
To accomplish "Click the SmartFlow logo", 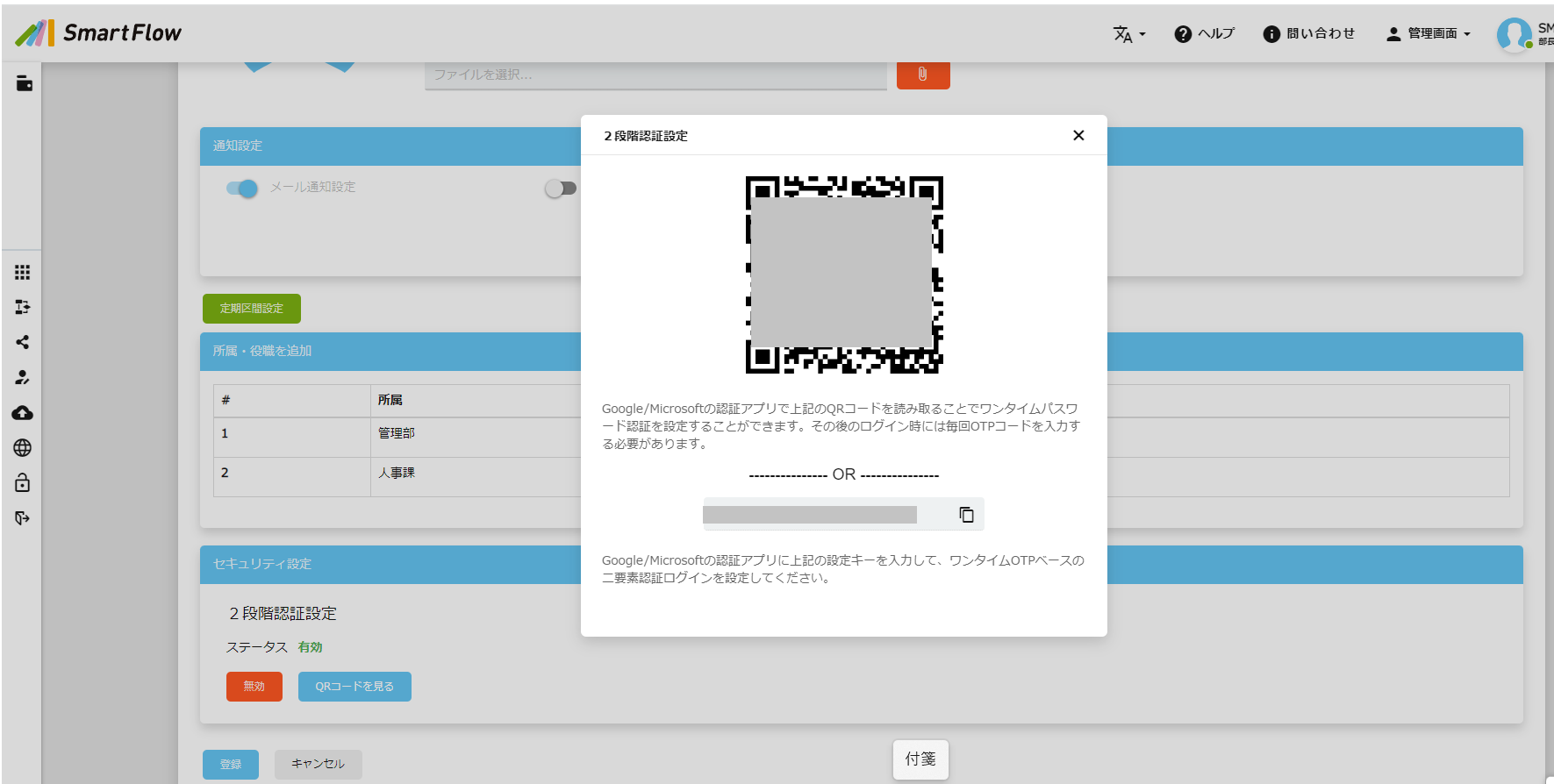I will pyautogui.click(x=98, y=33).
